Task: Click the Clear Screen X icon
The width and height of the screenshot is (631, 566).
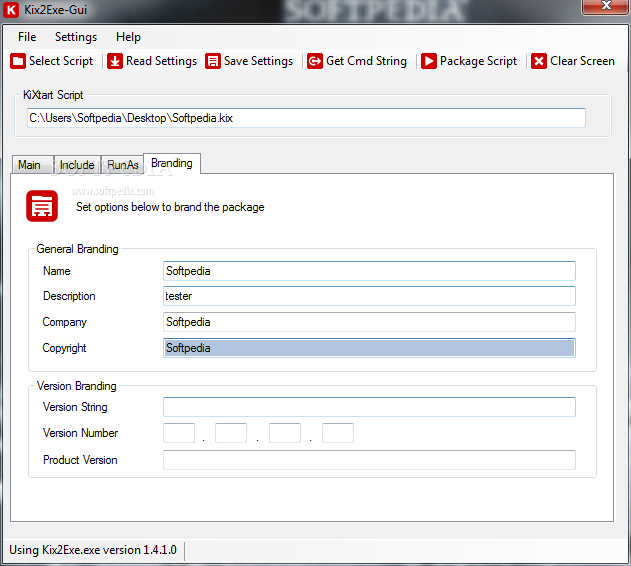Action: [539, 61]
